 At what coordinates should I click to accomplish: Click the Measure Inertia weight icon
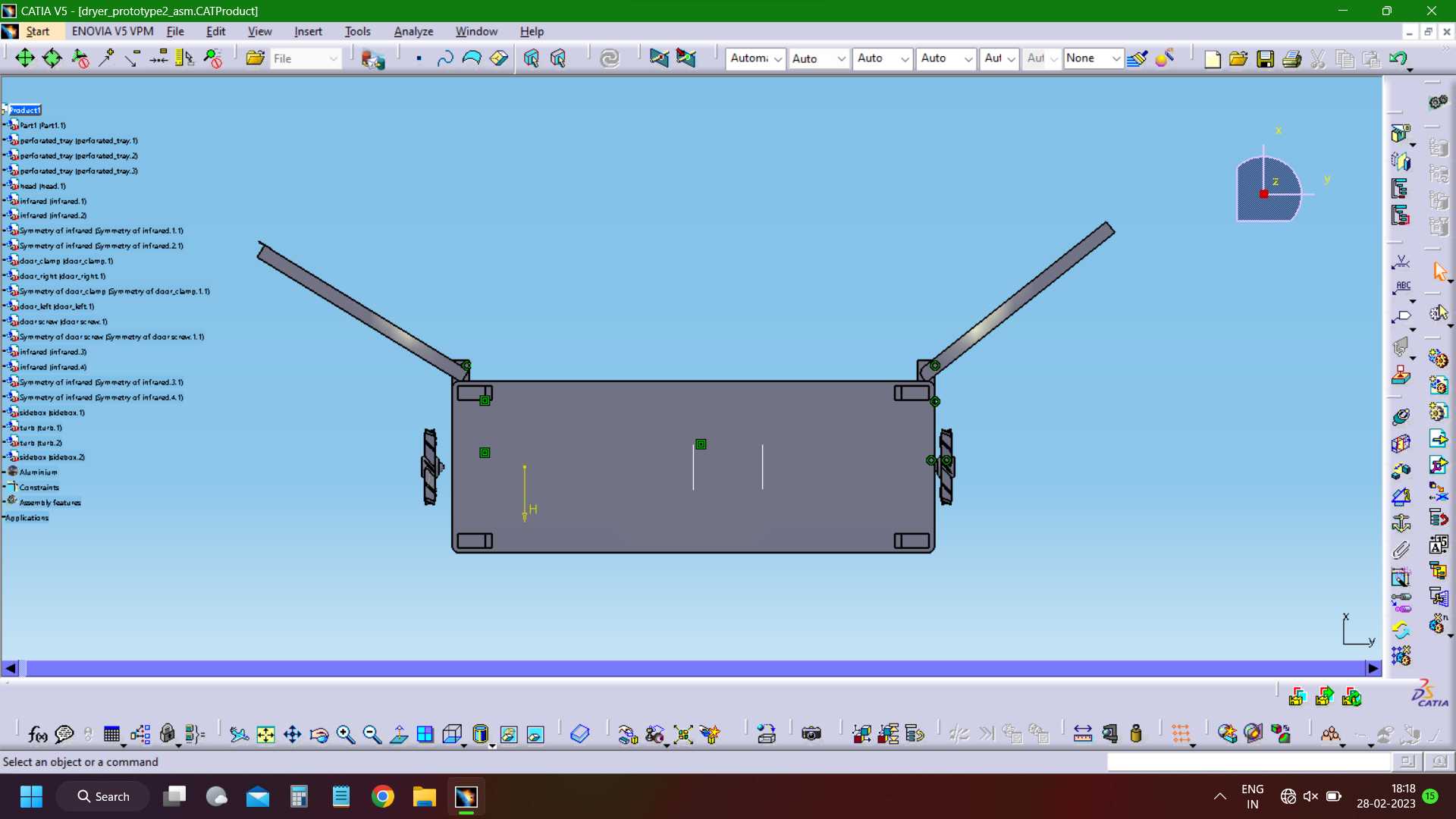[x=1136, y=733]
